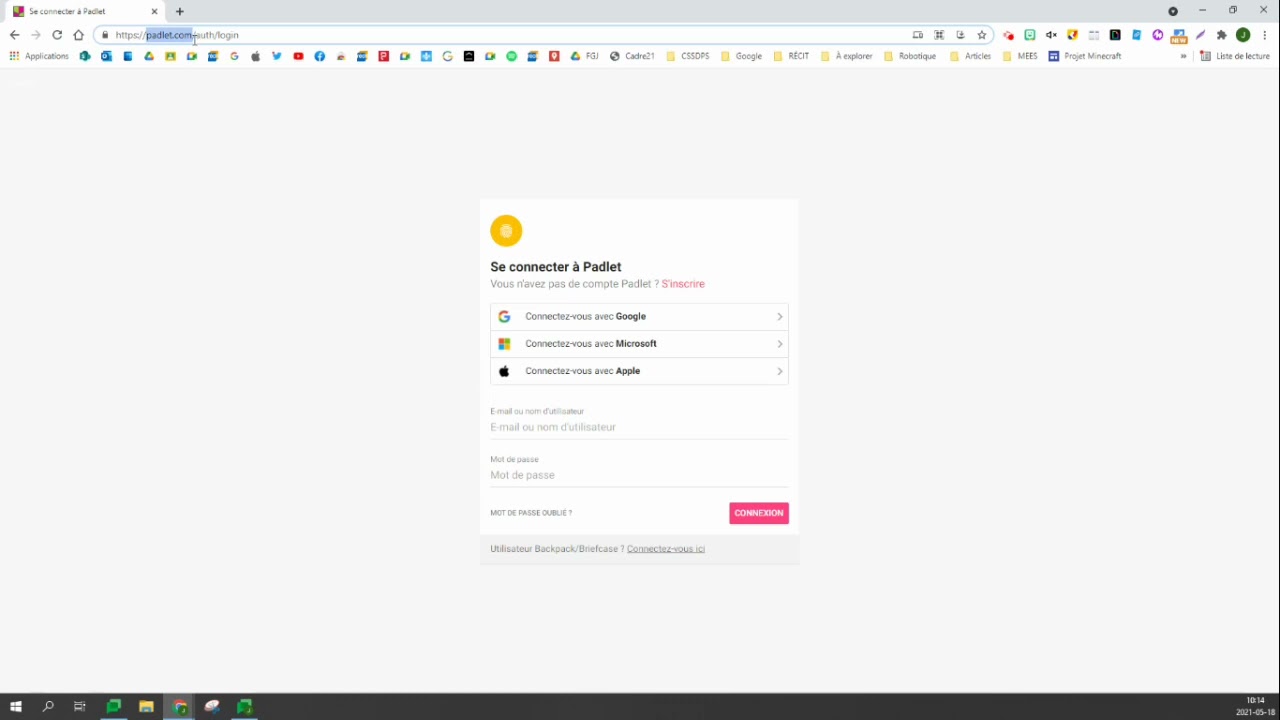Click the browser address bar URL
The image size is (1280, 720).
(x=177, y=35)
